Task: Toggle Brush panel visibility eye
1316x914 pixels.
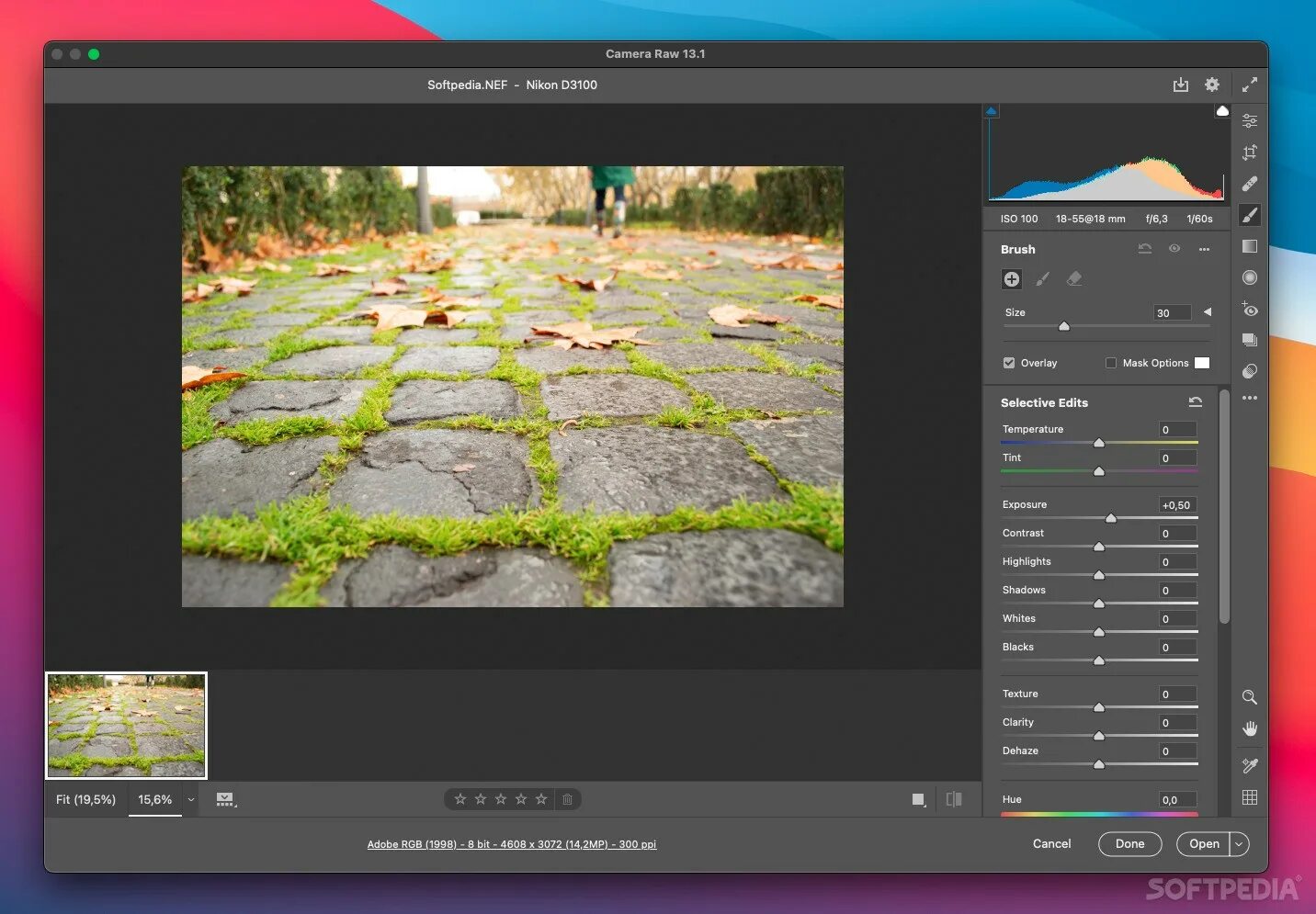Action: coord(1174,249)
